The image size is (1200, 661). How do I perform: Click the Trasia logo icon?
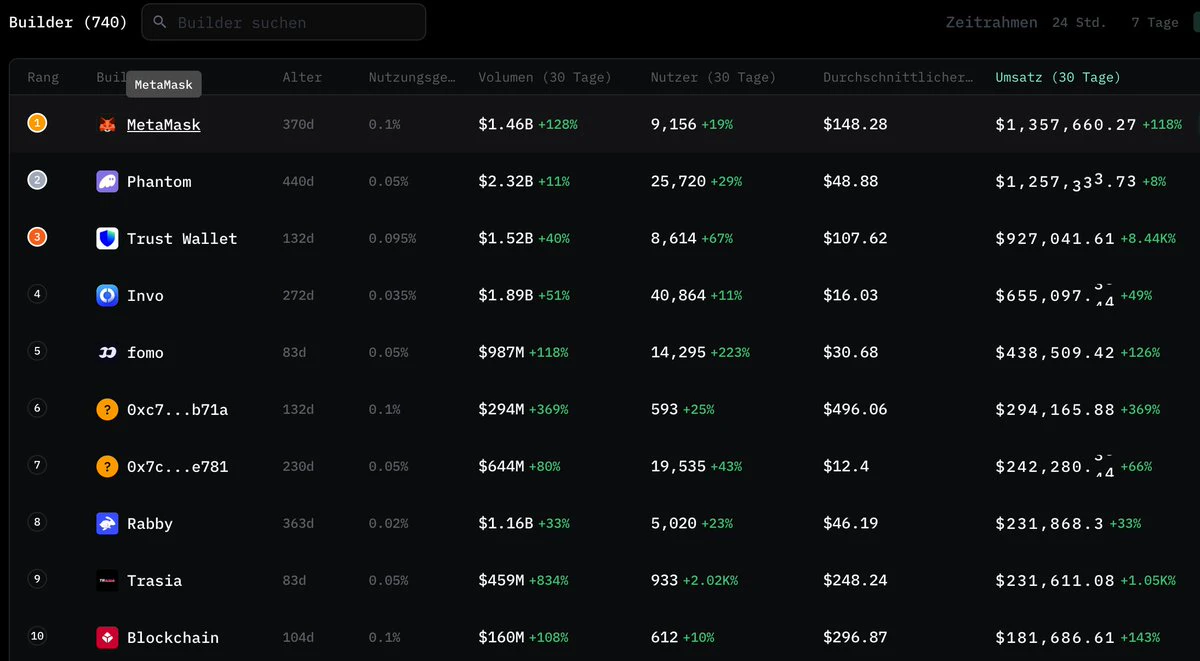(x=107, y=580)
